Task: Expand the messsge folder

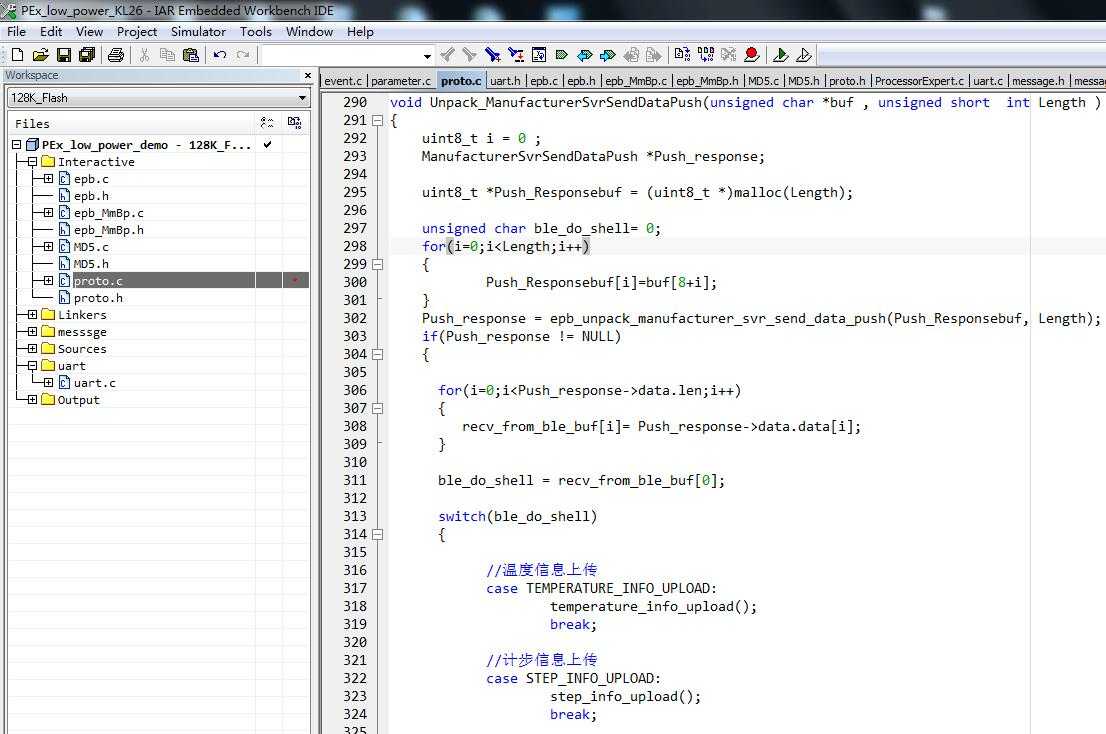Action: click(32, 331)
